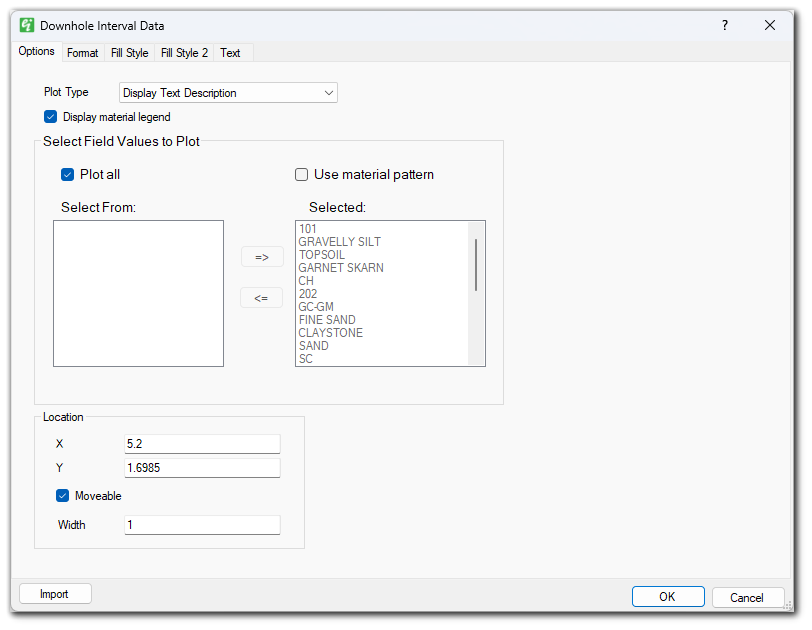This screenshot has height=630, width=812.
Task: Open the Fill Style tab
Action: tap(130, 53)
